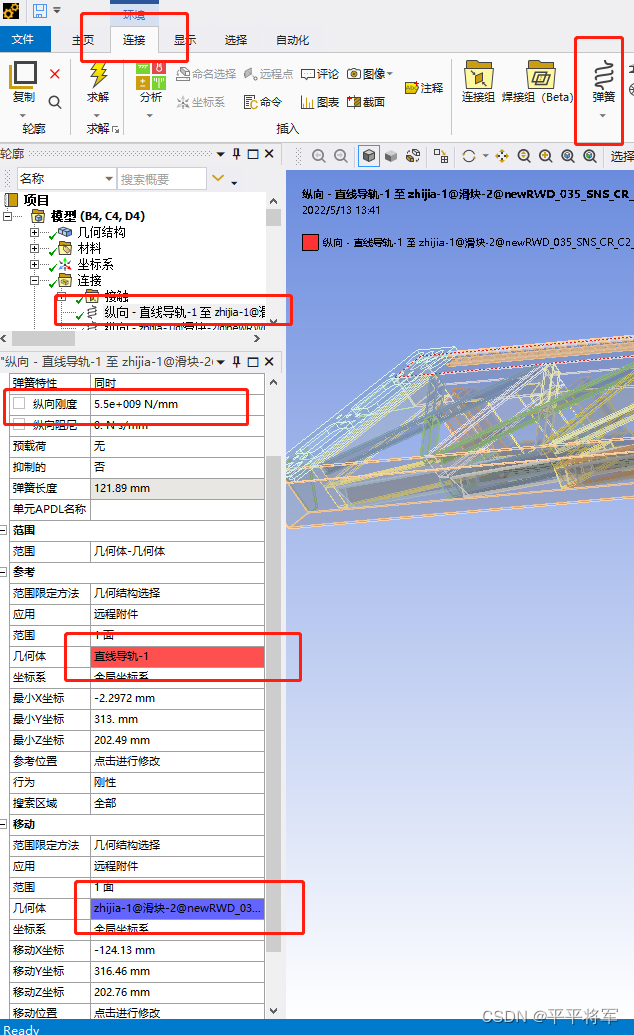
Task: Collapse the Model (模型) root node
Action: point(8,216)
